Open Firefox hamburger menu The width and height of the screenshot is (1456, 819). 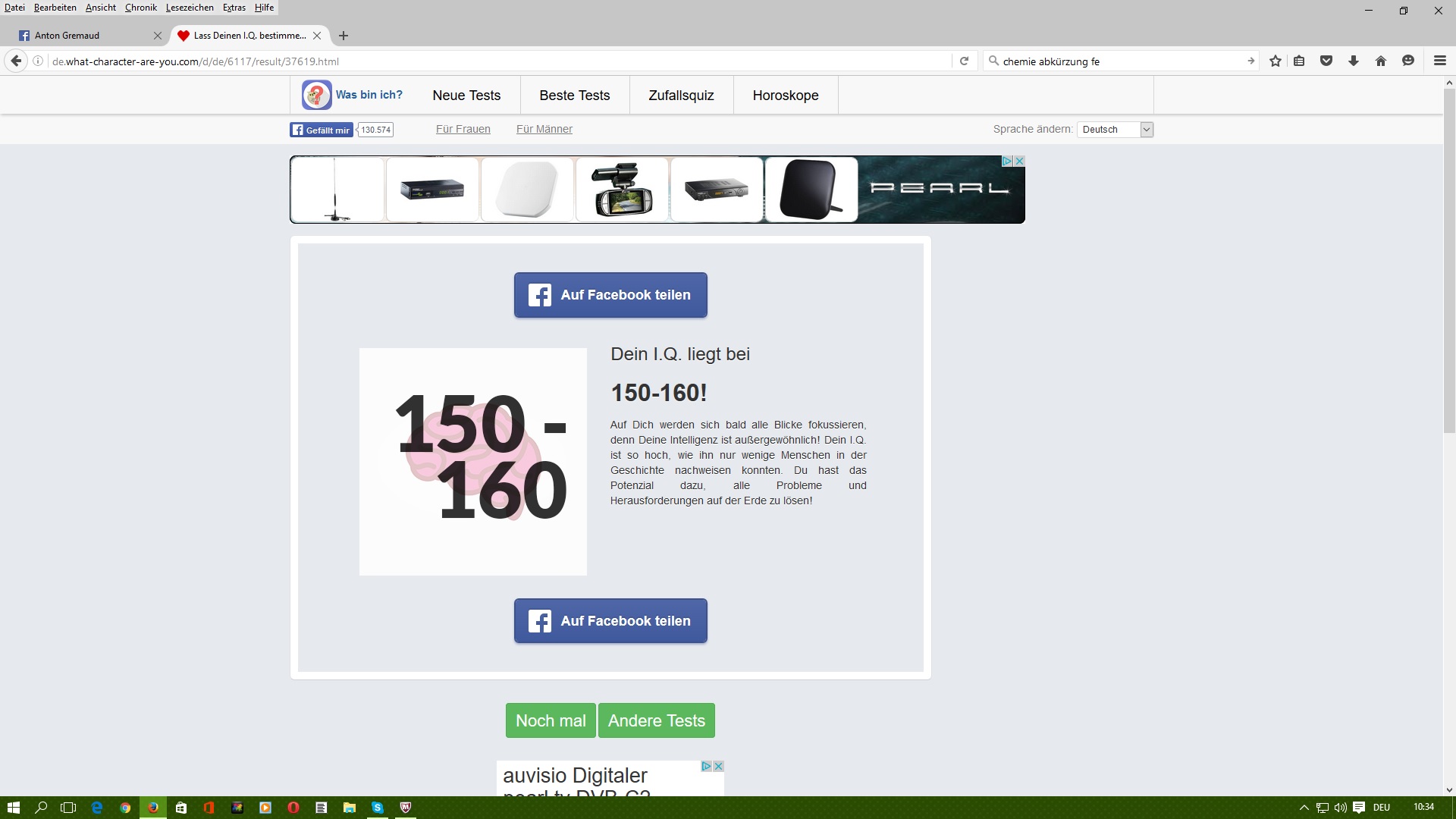(x=1439, y=61)
